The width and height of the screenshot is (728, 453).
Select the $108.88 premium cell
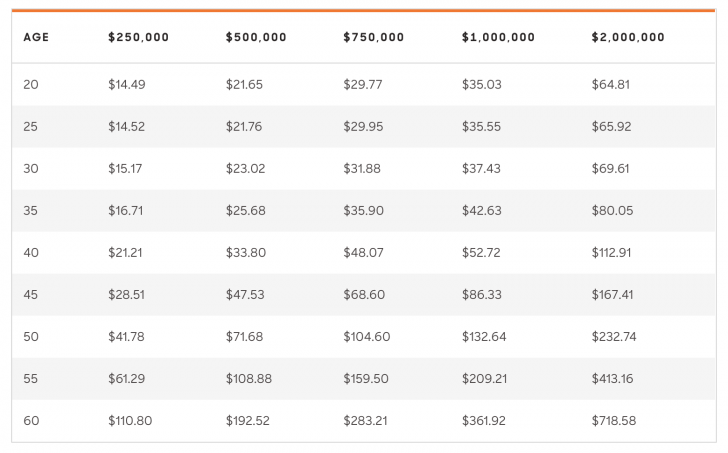249,379
